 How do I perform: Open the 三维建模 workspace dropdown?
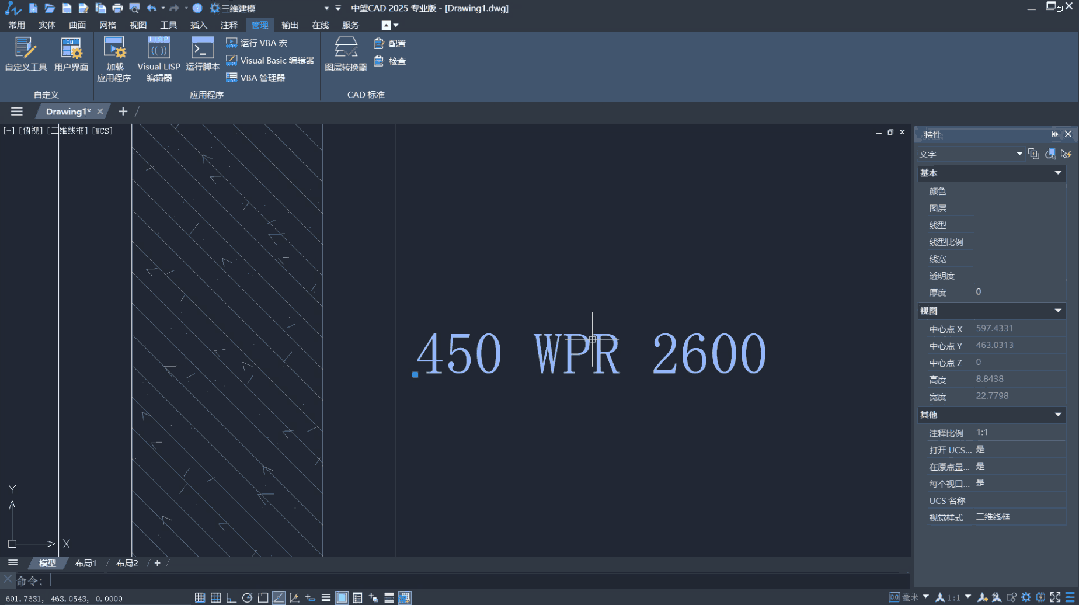click(x=325, y=8)
